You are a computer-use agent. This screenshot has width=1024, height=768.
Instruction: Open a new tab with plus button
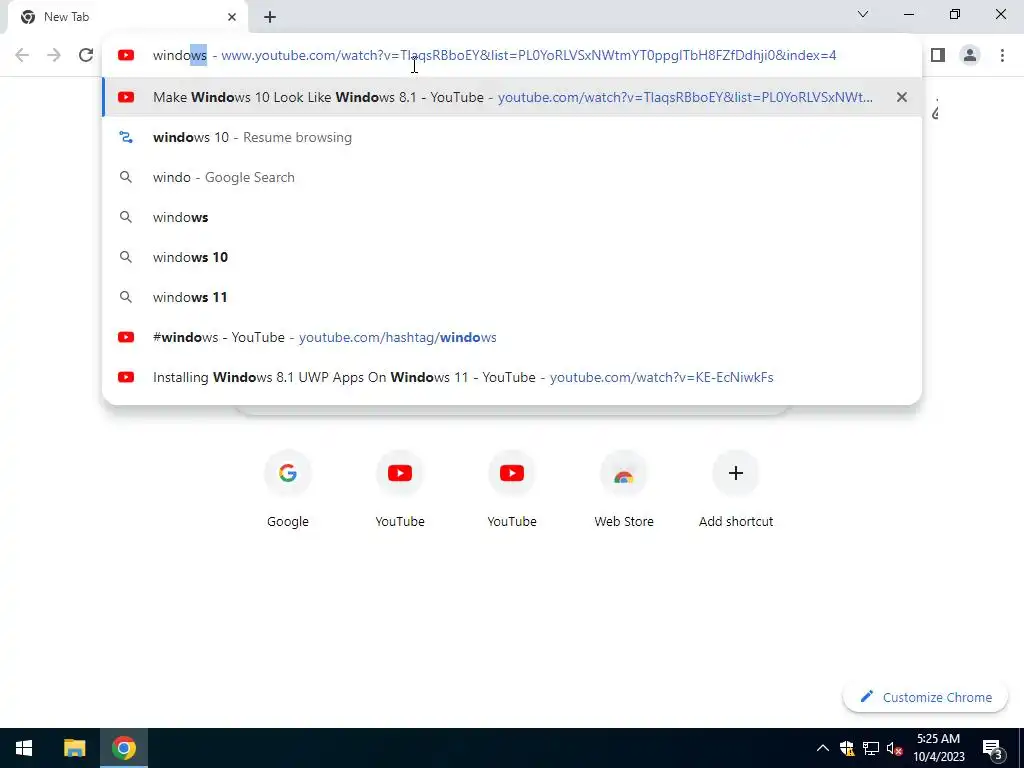270,17
